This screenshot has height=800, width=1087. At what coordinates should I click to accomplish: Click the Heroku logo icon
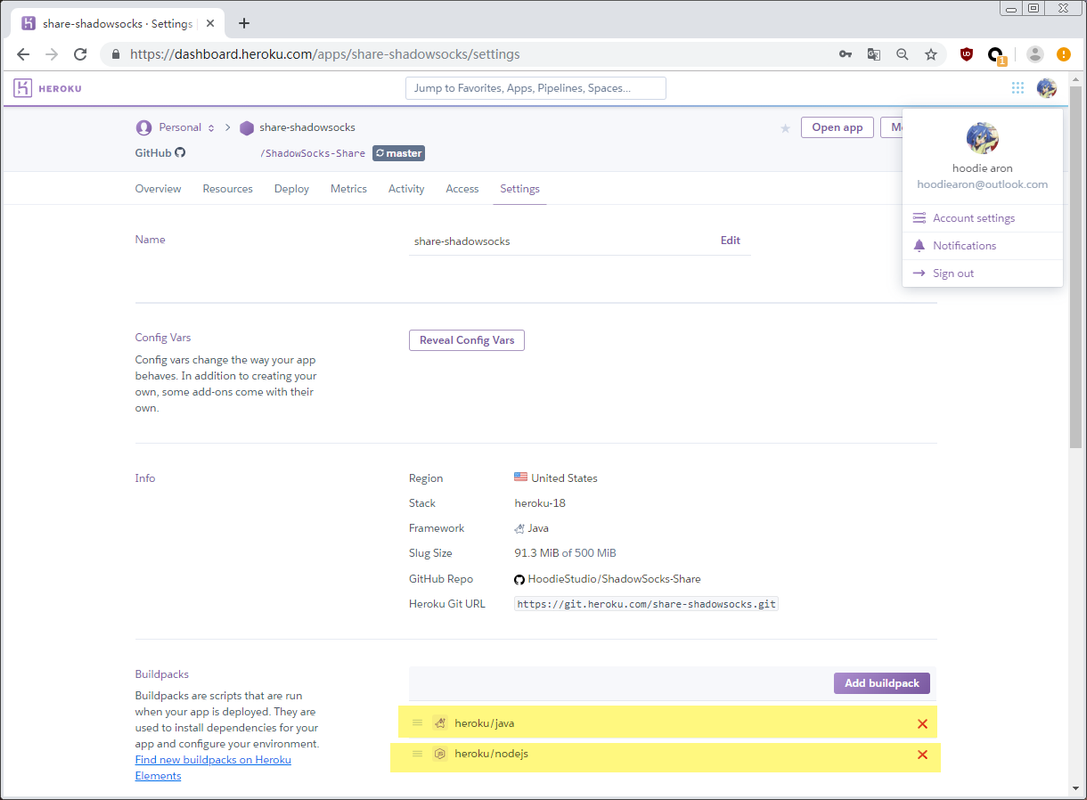click(23, 88)
